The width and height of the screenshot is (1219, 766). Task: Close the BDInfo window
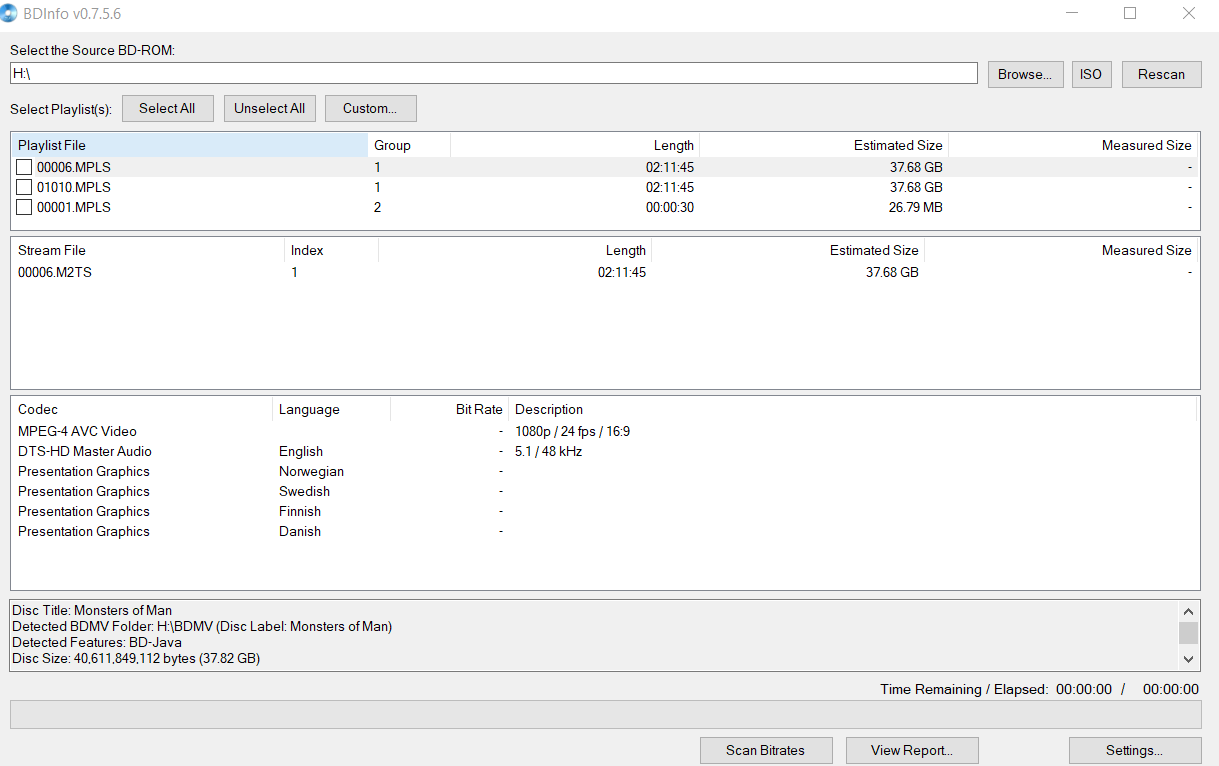tap(1189, 14)
